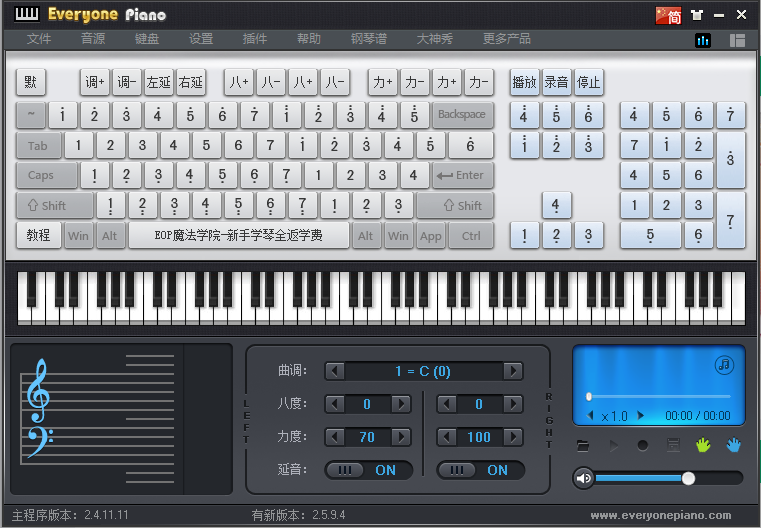Open the 大神秀 menu

pos(435,39)
